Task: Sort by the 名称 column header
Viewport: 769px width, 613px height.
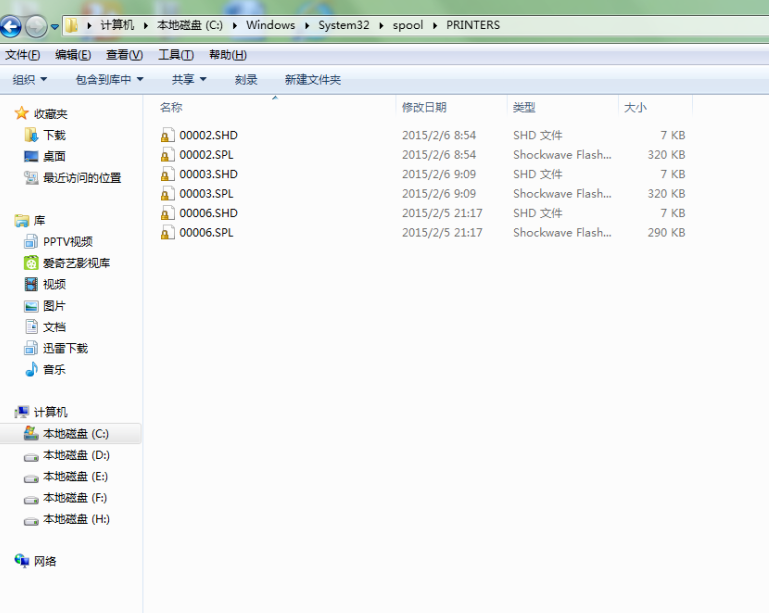Action: (x=171, y=107)
